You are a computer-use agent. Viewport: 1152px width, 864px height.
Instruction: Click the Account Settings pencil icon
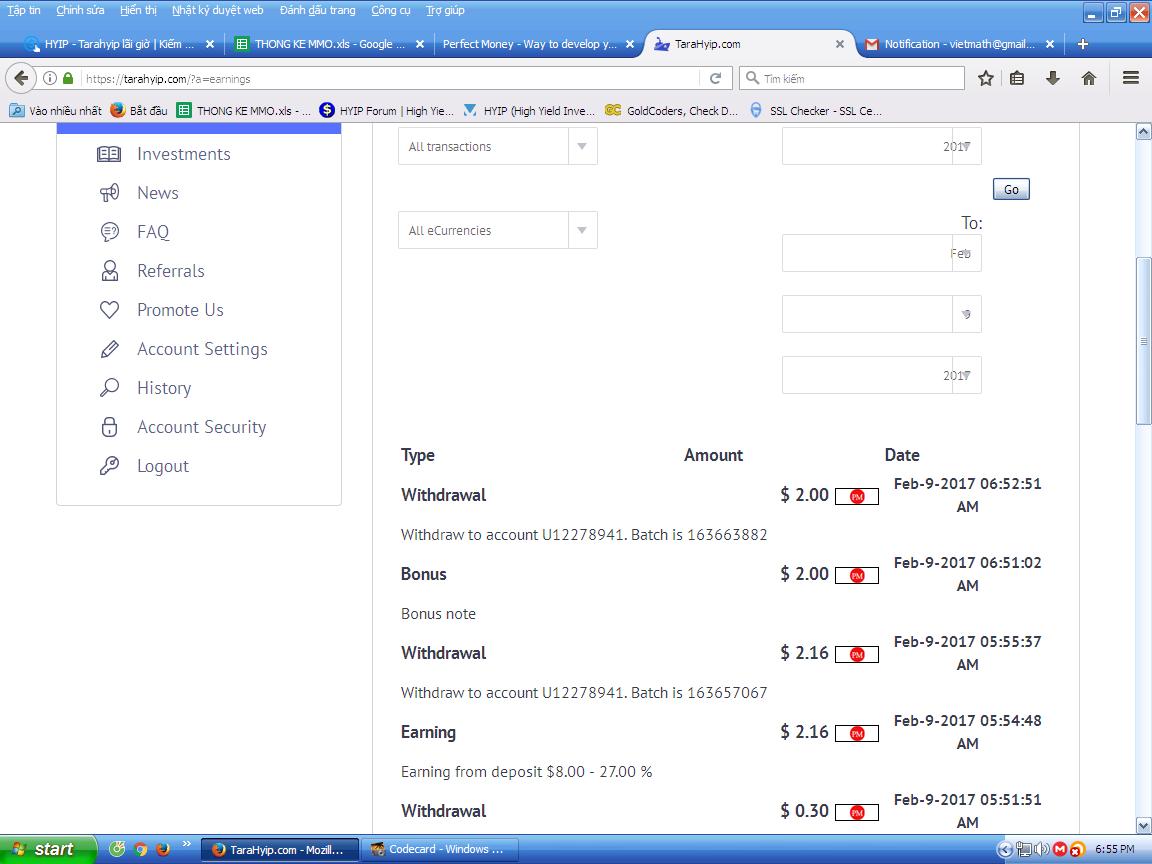click(109, 348)
